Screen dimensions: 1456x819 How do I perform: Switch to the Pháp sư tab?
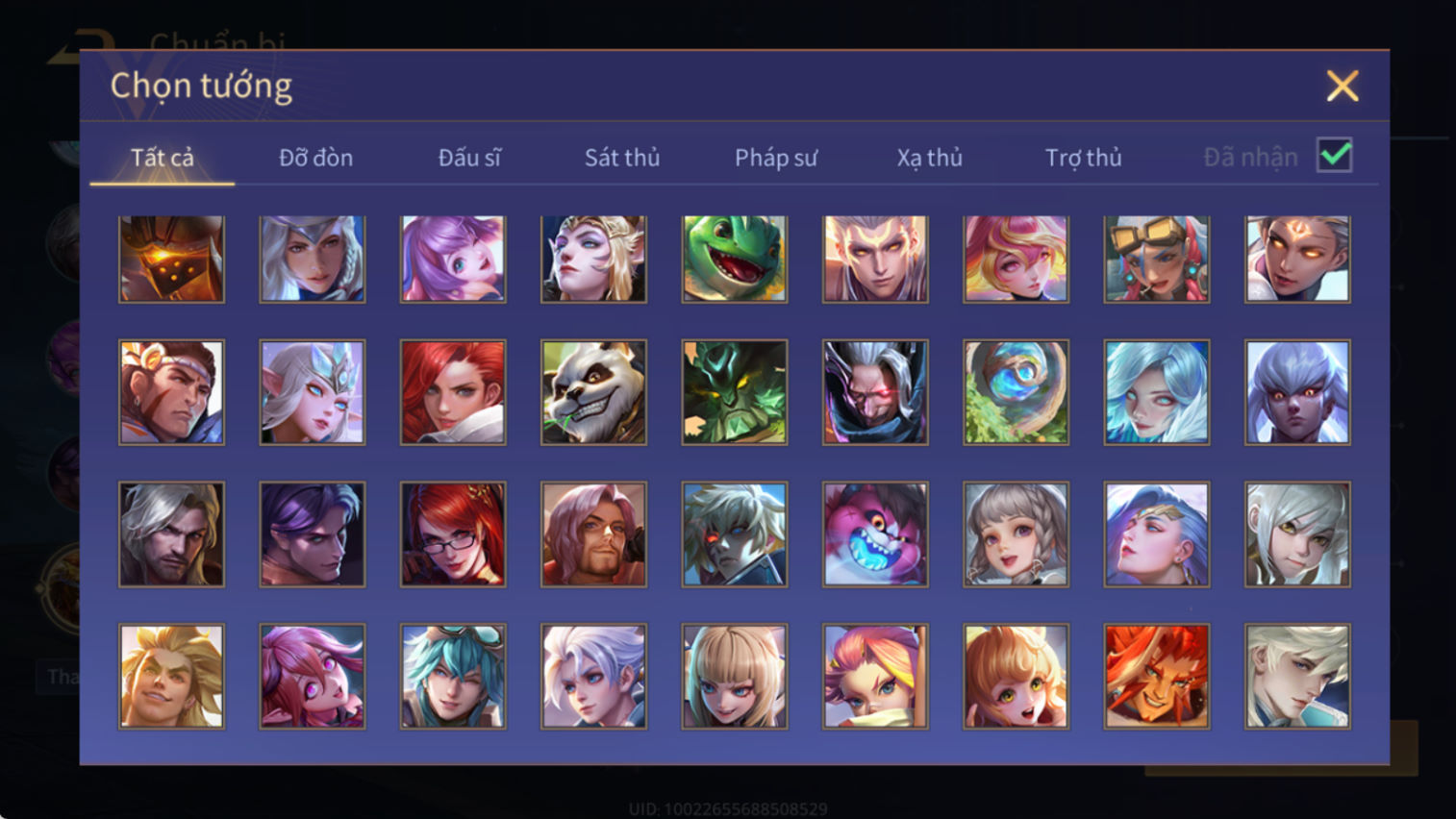[776, 158]
